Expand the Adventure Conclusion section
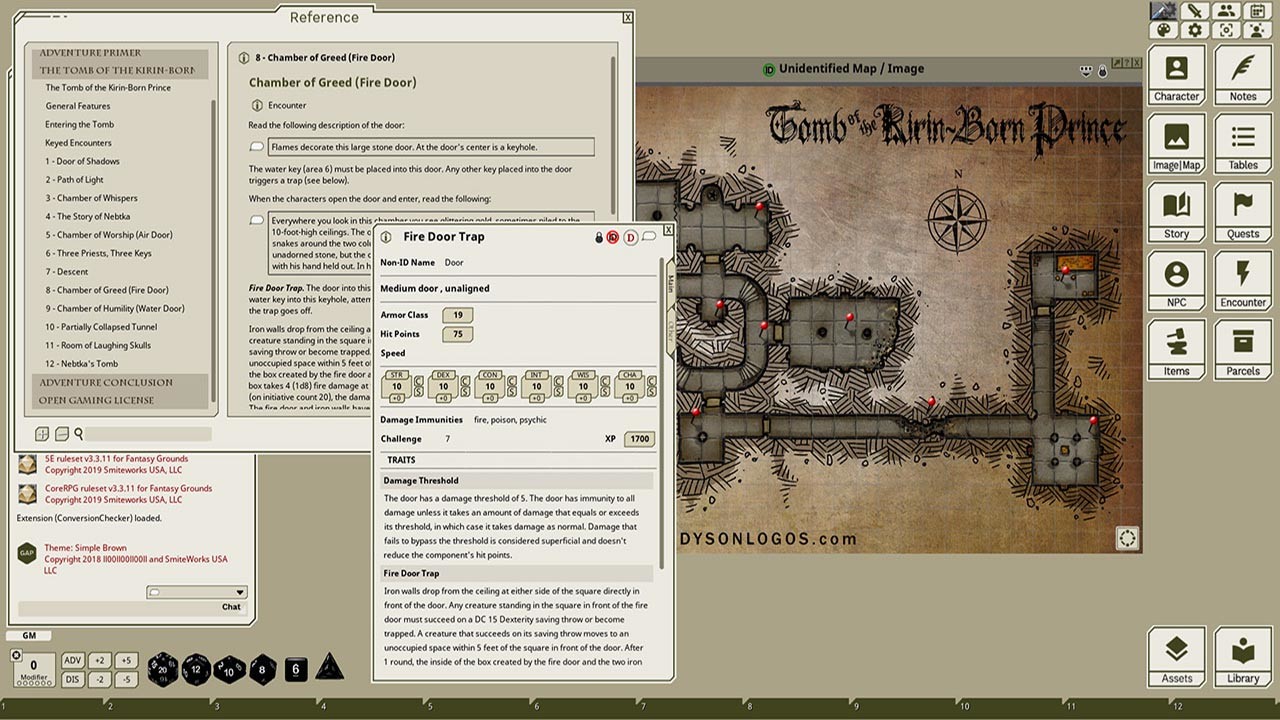Screen dimensions: 1280x720 pyautogui.click(x=104, y=382)
